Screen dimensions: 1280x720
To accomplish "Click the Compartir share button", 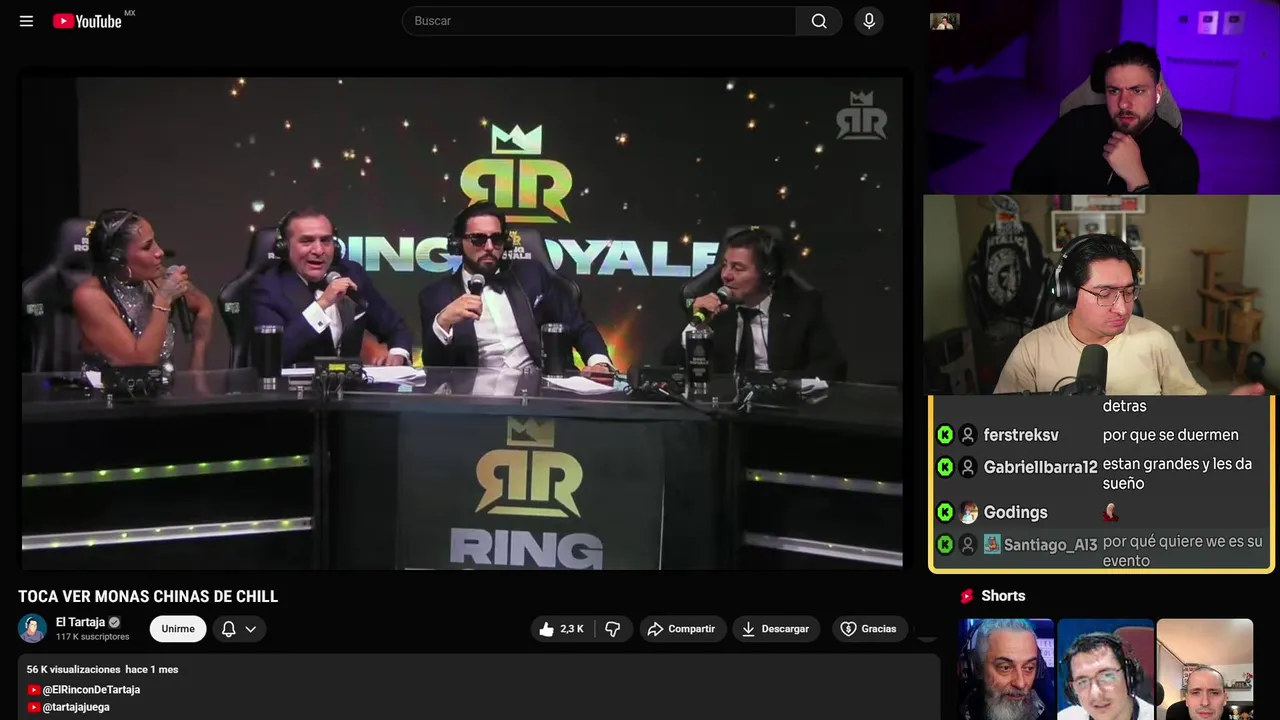I will pyautogui.click(x=682, y=629).
